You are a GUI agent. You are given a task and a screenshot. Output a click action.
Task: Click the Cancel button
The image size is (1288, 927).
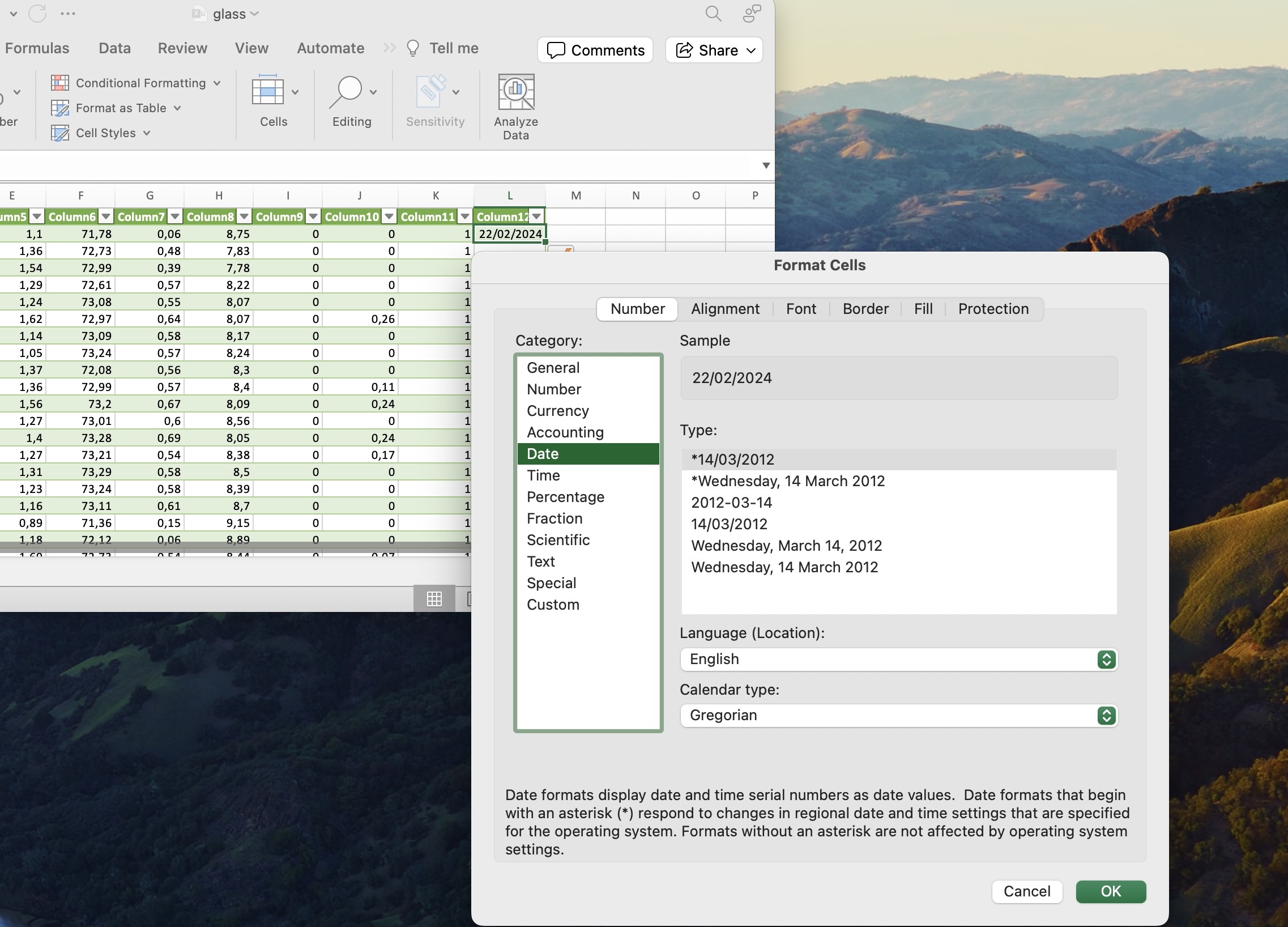1026,891
